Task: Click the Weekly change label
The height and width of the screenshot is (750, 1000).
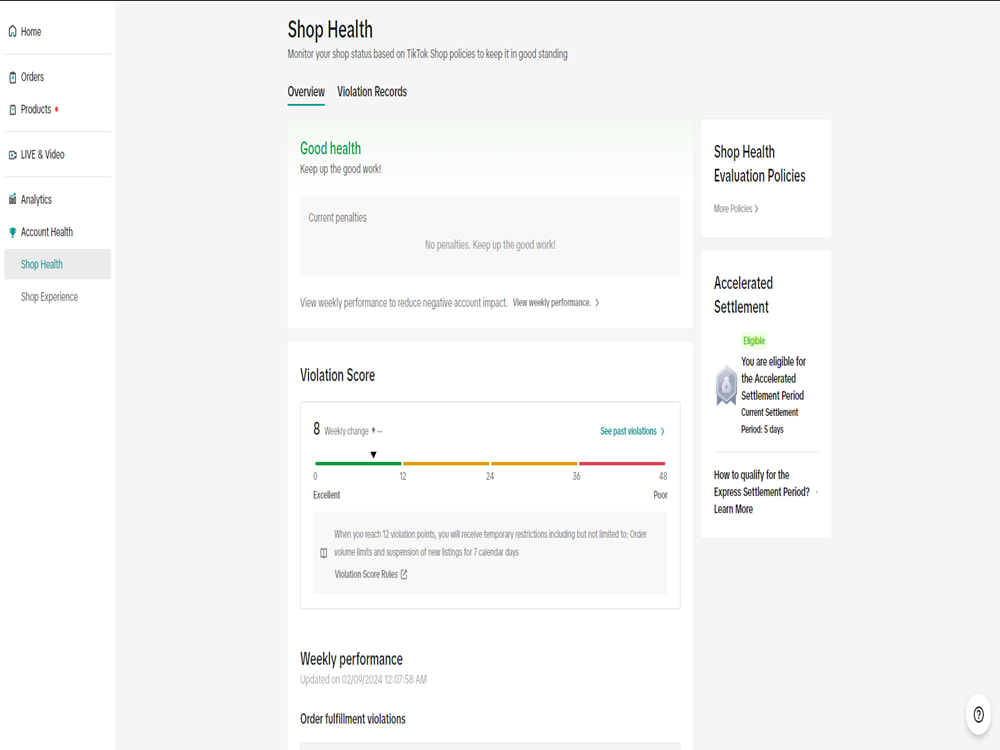Action: [x=346, y=431]
